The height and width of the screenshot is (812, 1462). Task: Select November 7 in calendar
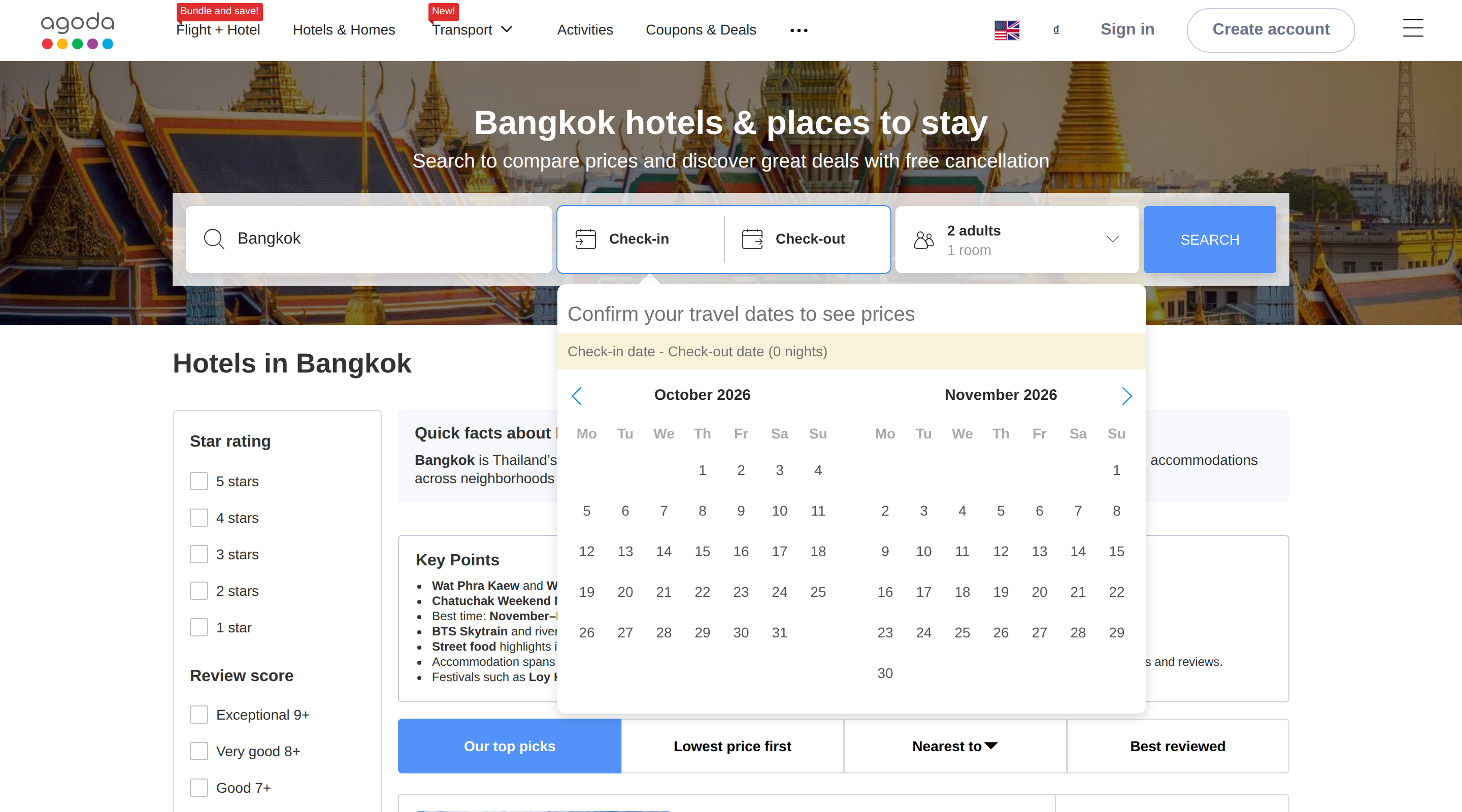coord(1078,511)
